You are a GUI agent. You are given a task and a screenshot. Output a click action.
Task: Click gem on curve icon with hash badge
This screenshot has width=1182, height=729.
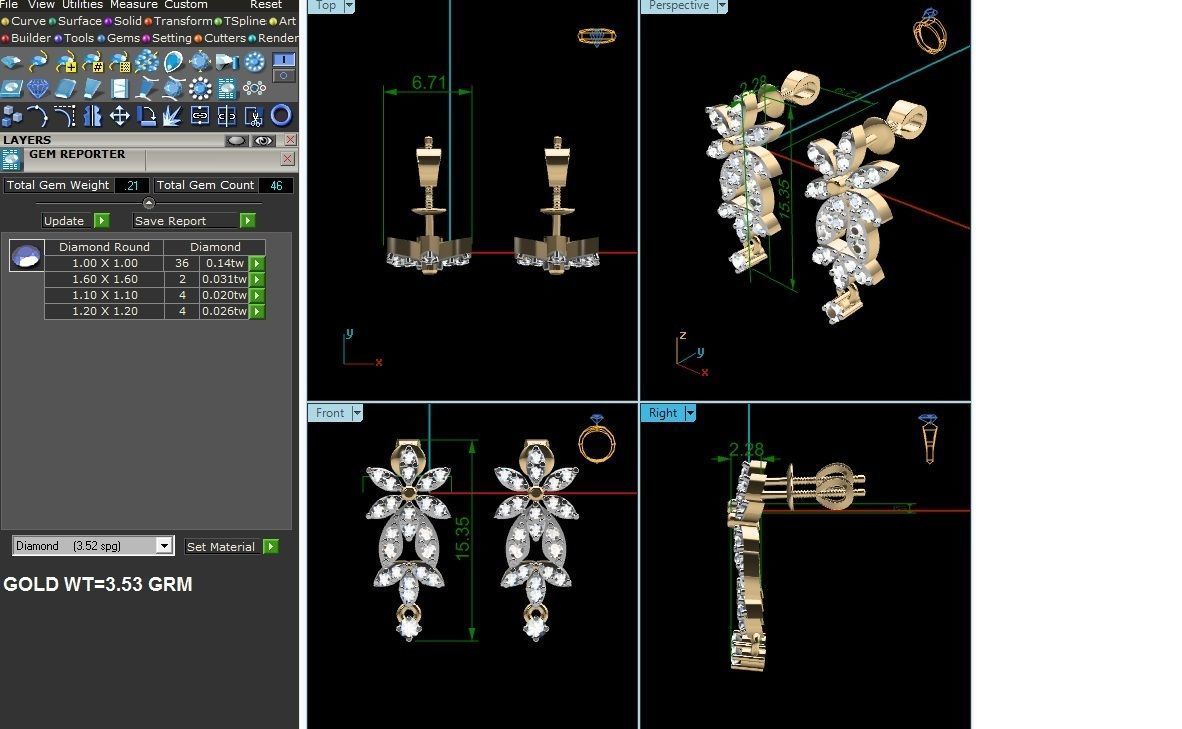click(x=92, y=62)
